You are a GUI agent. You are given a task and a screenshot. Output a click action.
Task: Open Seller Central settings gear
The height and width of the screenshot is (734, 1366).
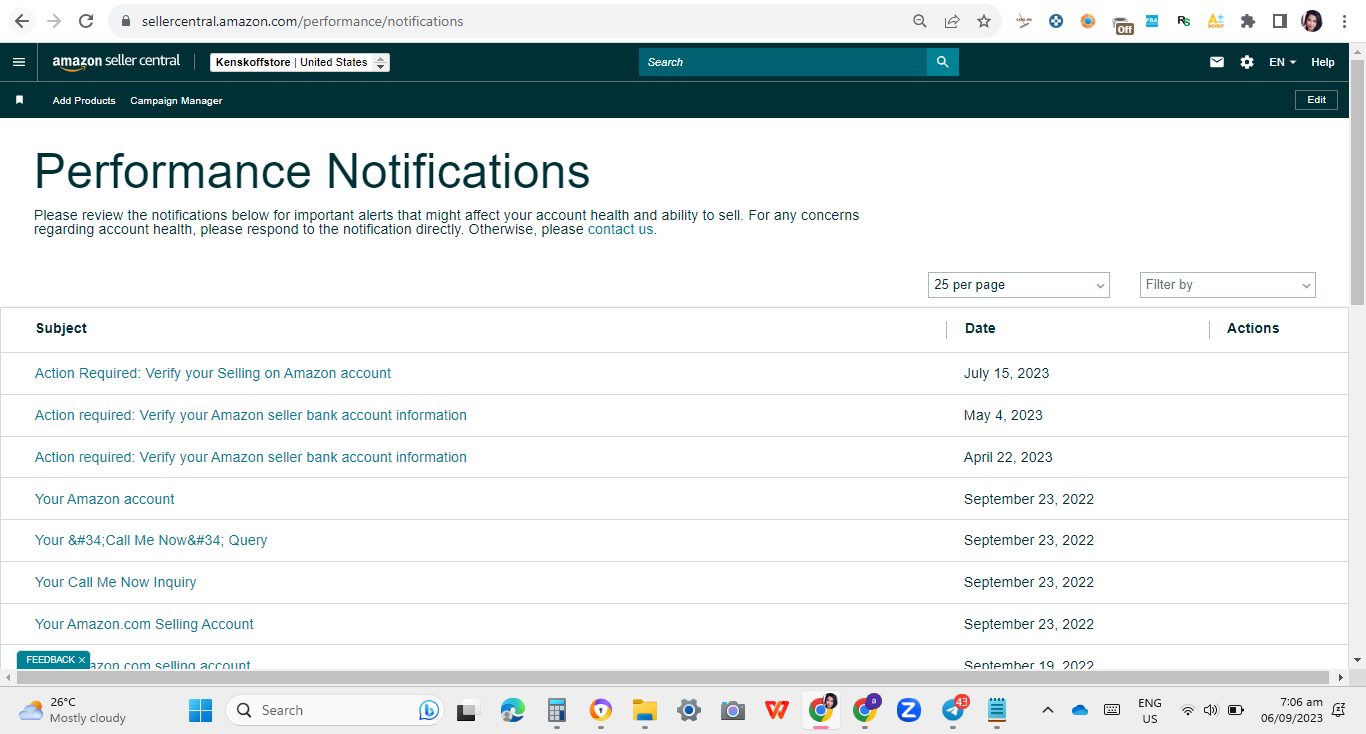(x=1247, y=62)
